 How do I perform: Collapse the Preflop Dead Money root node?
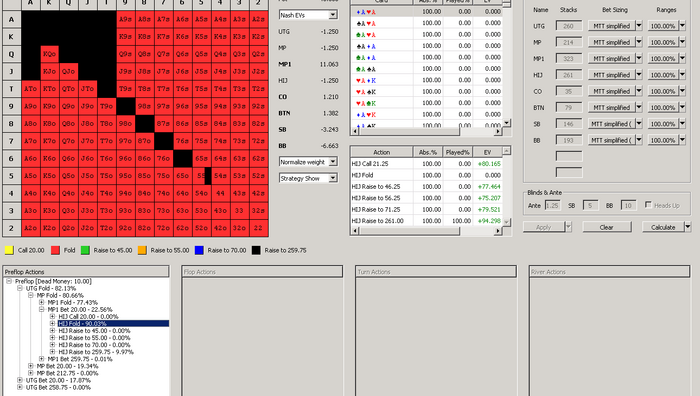(9, 281)
